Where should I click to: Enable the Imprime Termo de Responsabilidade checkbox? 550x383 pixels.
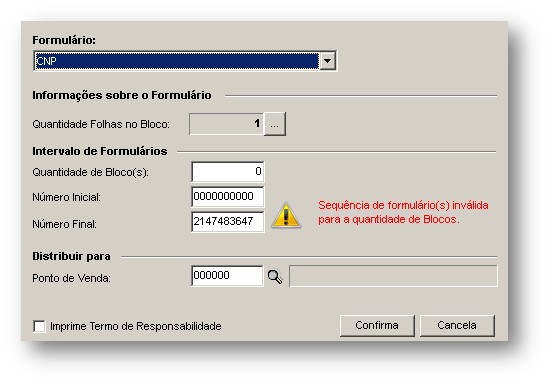39,326
